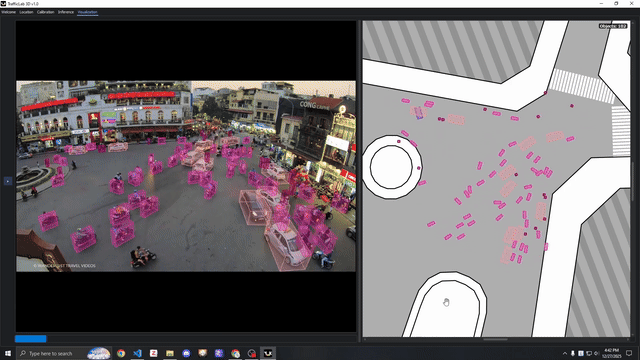Click the blue playback progress bar
Image resolution: width=640 pixels, height=360 pixels.
pyautogui.click(x=31, y=338)
